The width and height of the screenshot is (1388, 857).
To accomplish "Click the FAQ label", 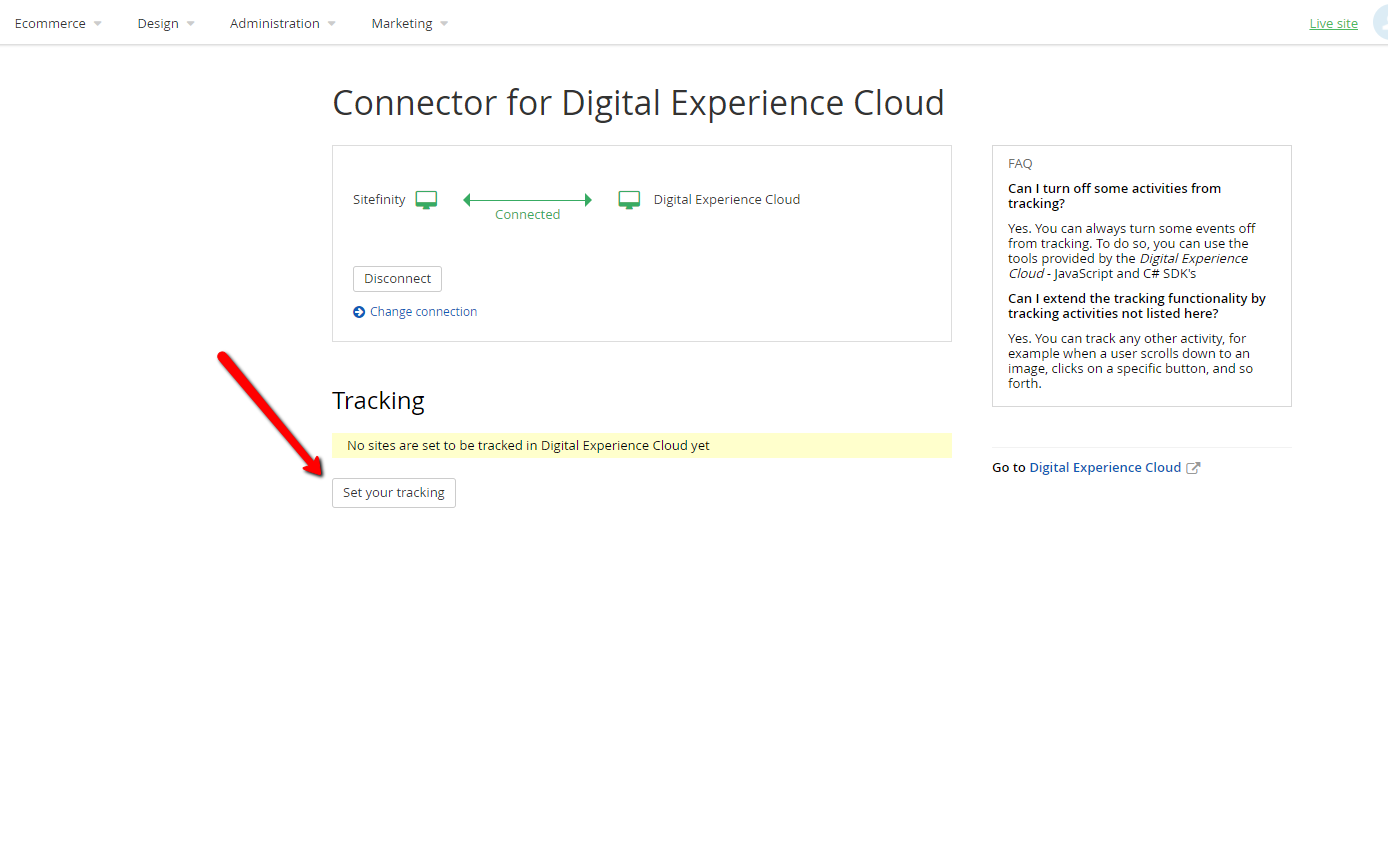I will [x=1020, y=164].
